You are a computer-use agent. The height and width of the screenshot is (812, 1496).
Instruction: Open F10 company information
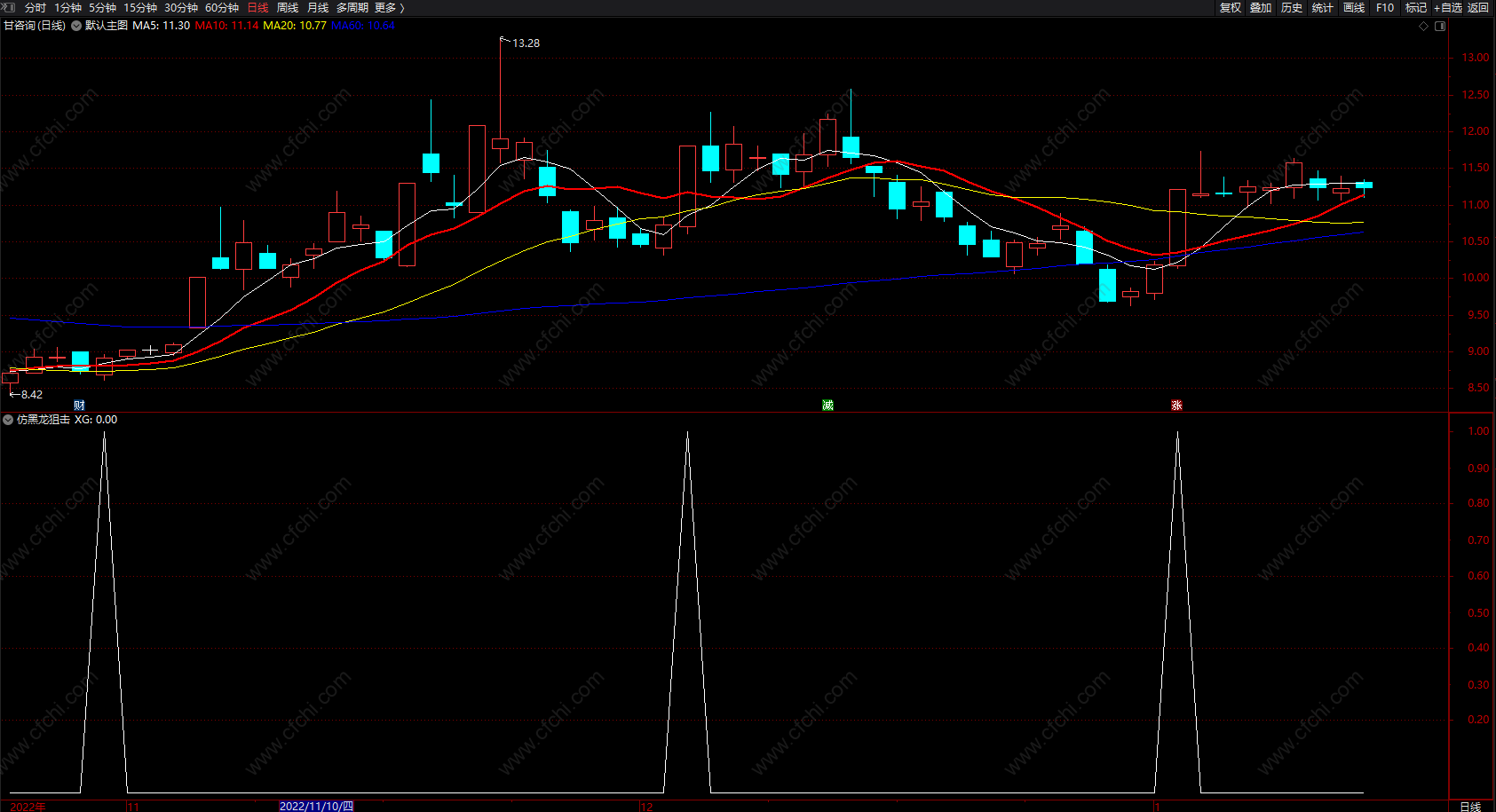1385,7
